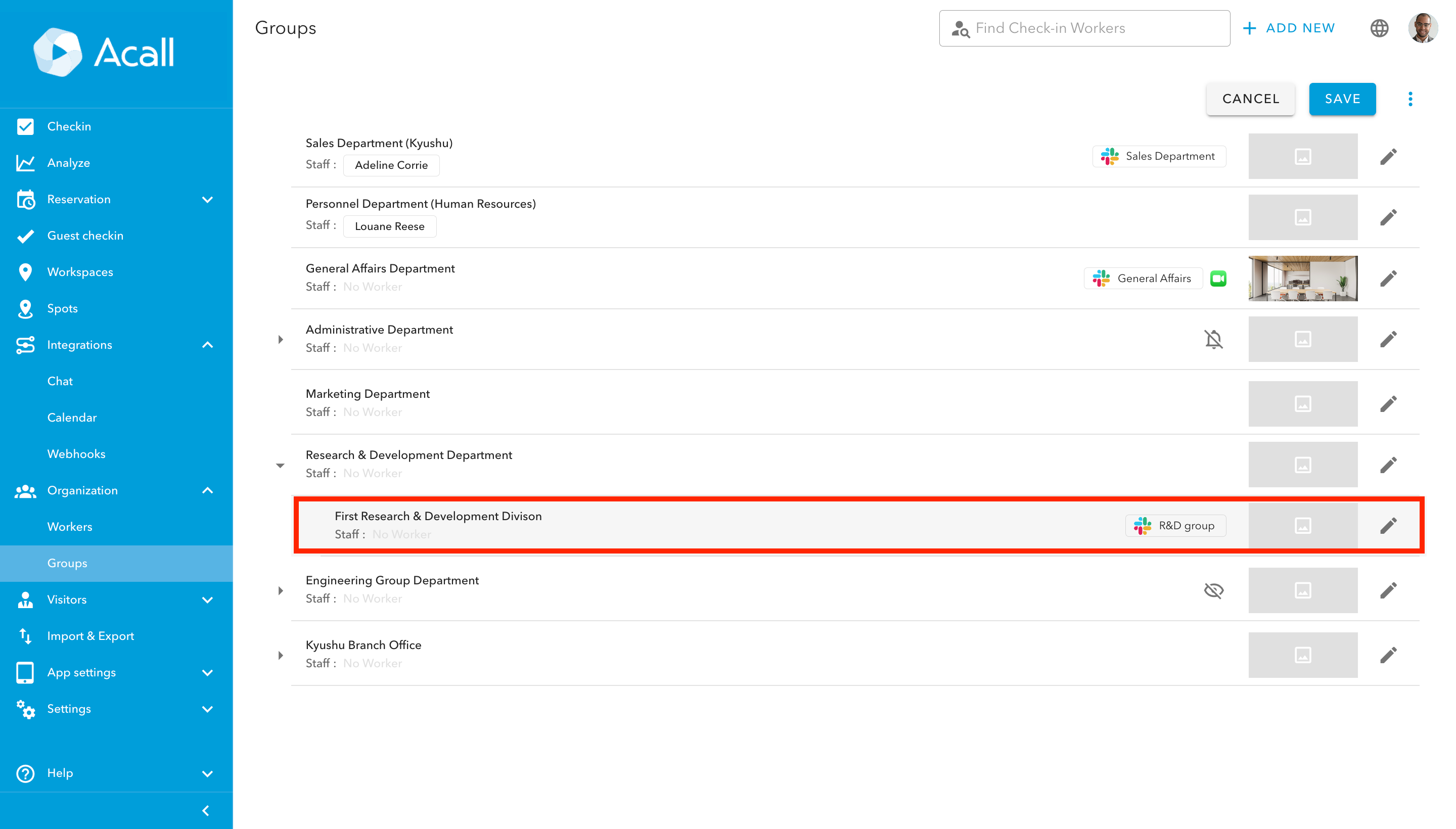
Task: Click General Affairs Department office photo thumbnail
Action: pyautogui.click(x=1302, y=279)
